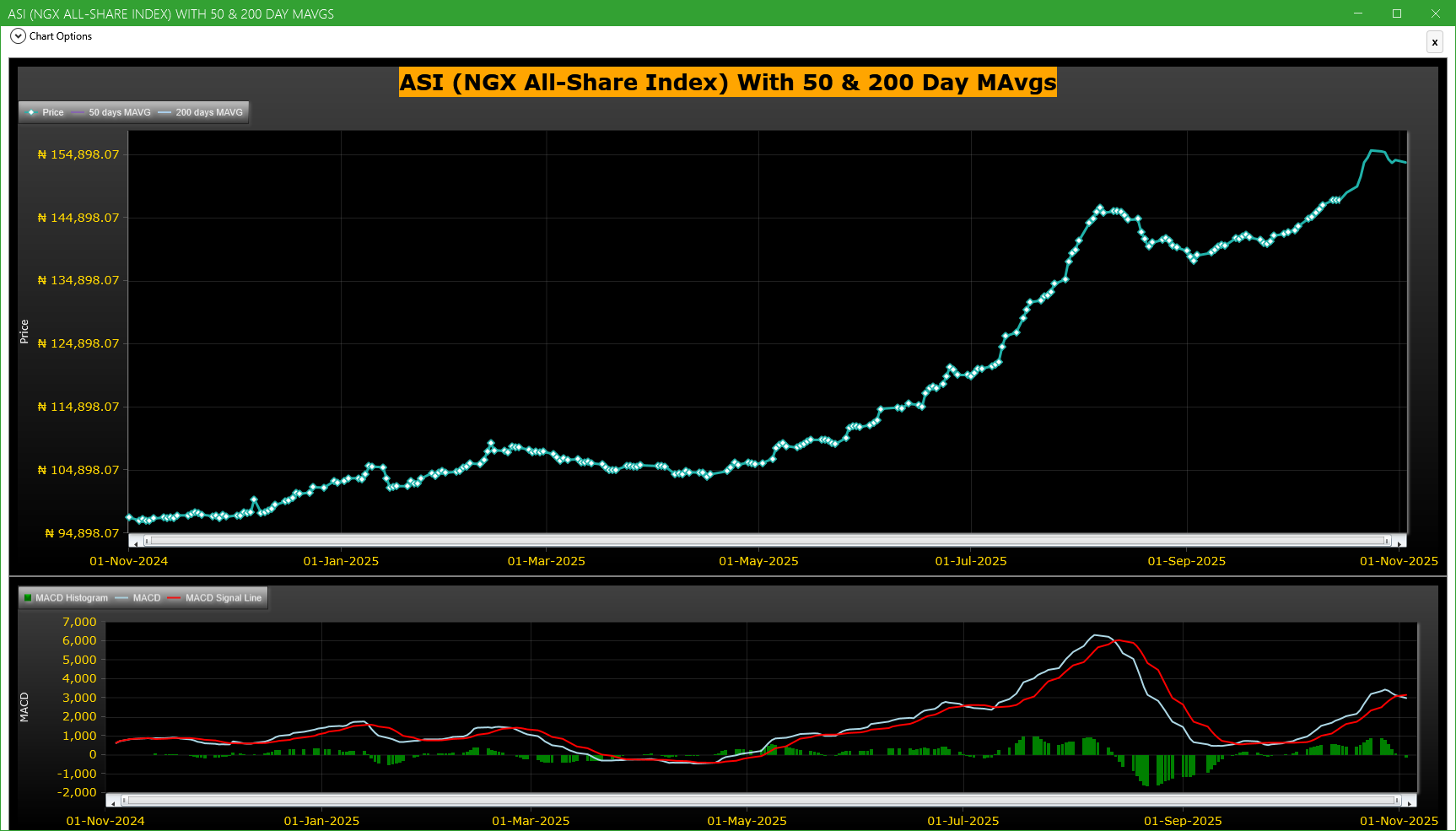Toggle MACD Histogram legend entry

(66, 598)
